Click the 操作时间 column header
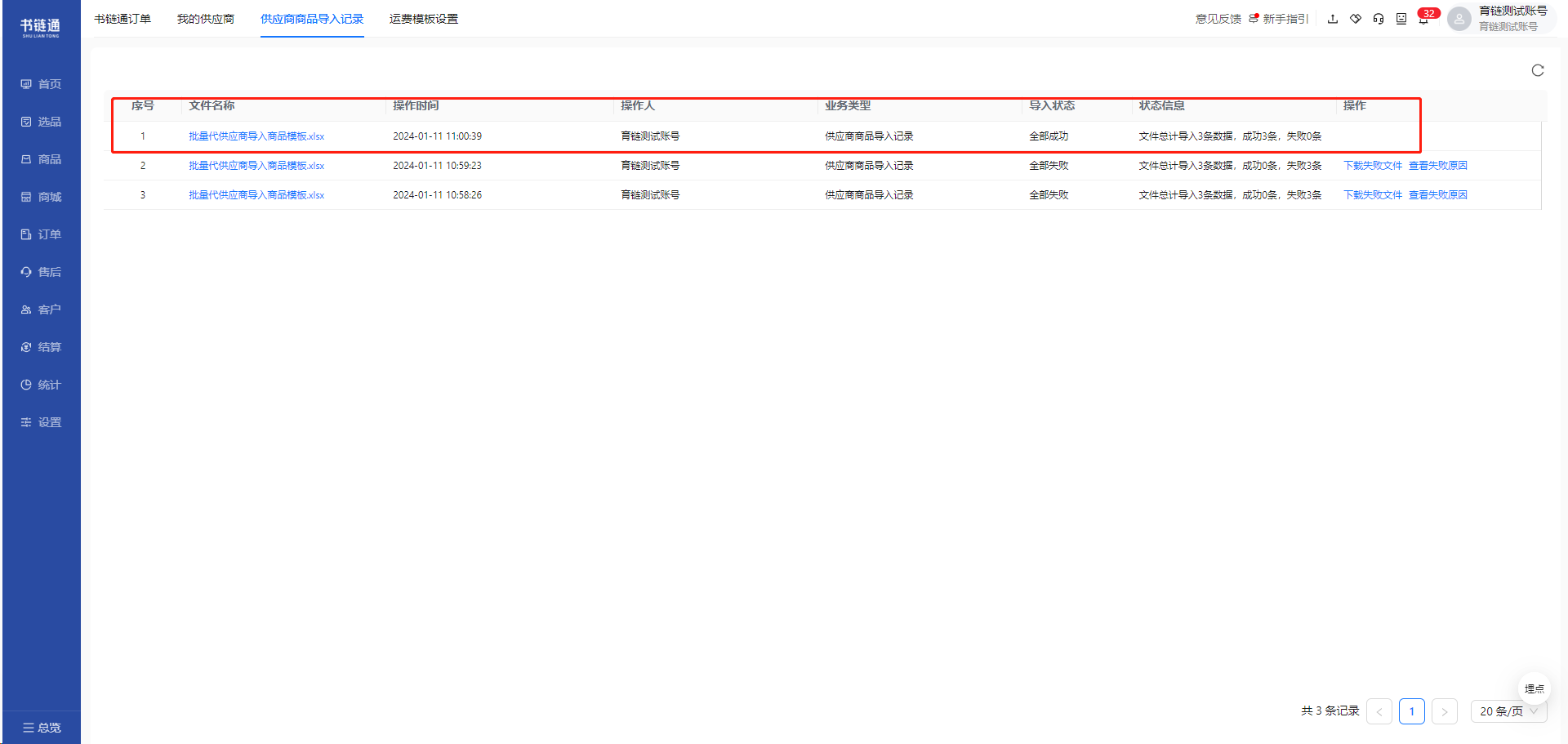1568x744 pixels. pos(416,105)
